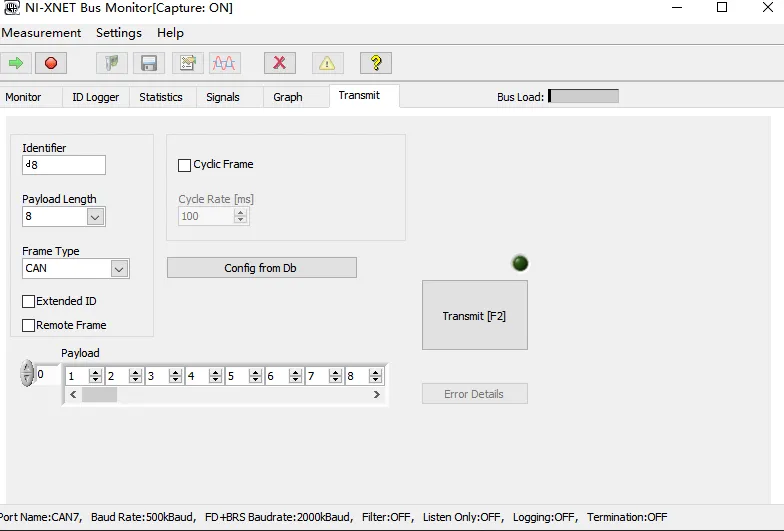This screenshot has width=784, height=531.
Task: Click the payload byte 8 stepper
Action: (x=375, y=376)
